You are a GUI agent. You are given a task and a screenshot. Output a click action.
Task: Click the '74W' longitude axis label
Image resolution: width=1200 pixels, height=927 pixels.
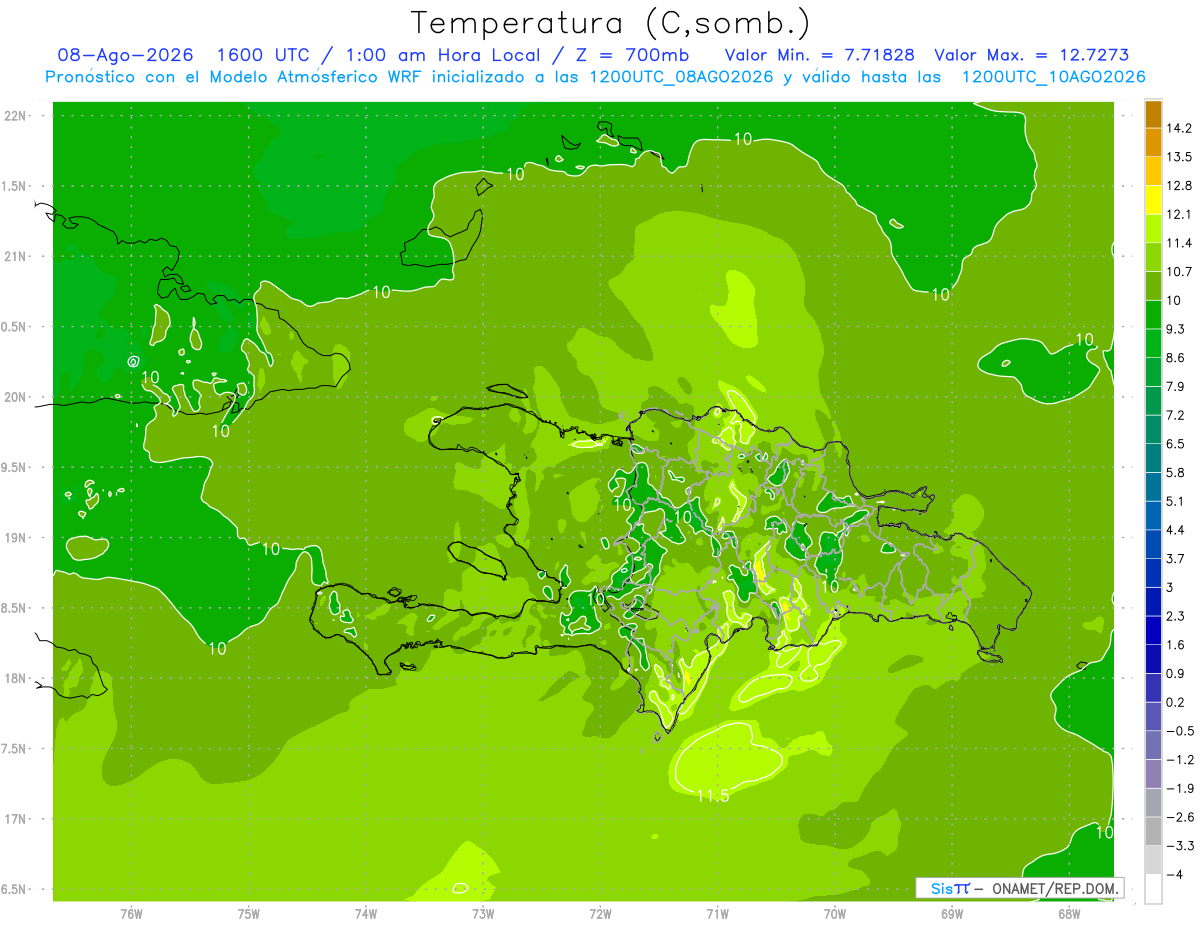365,913
